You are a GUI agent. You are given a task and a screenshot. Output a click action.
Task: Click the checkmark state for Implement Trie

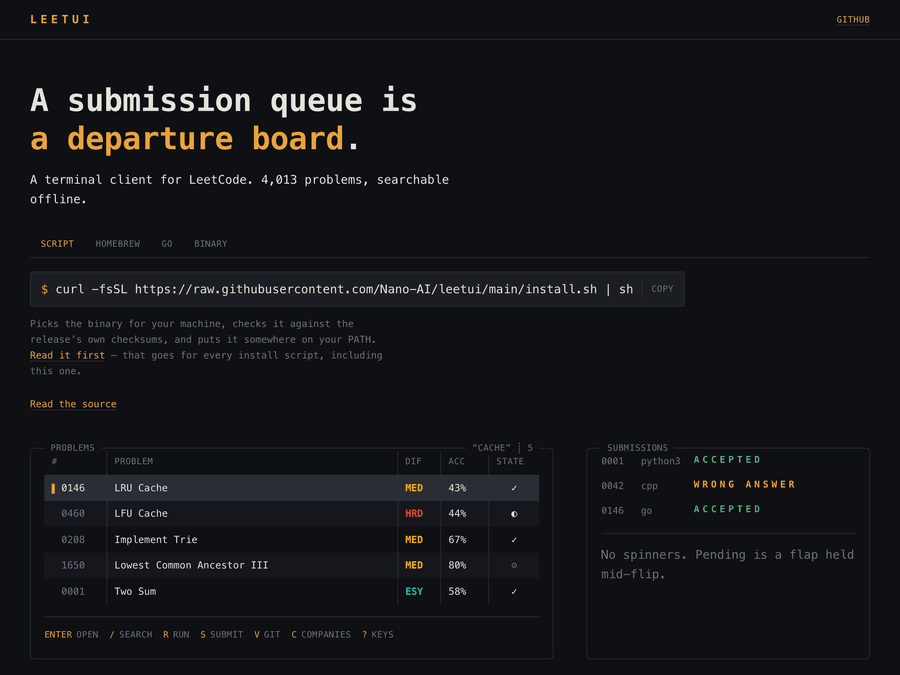514,540
